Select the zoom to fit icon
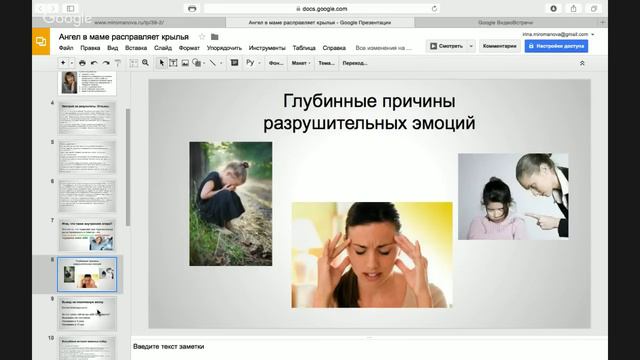Viewport: 640px width, 360px height. (133, 63)
